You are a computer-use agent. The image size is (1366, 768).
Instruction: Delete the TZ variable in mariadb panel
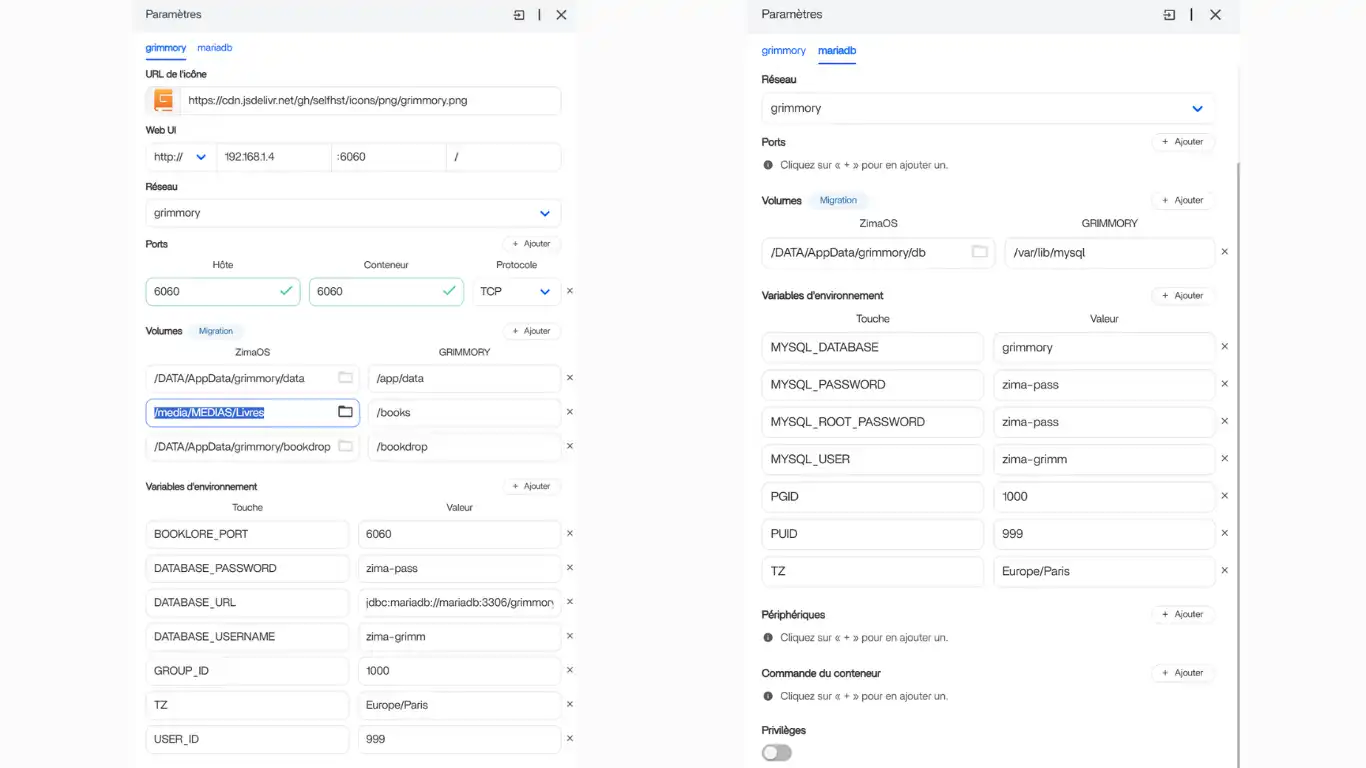[x=1225, y=570]
